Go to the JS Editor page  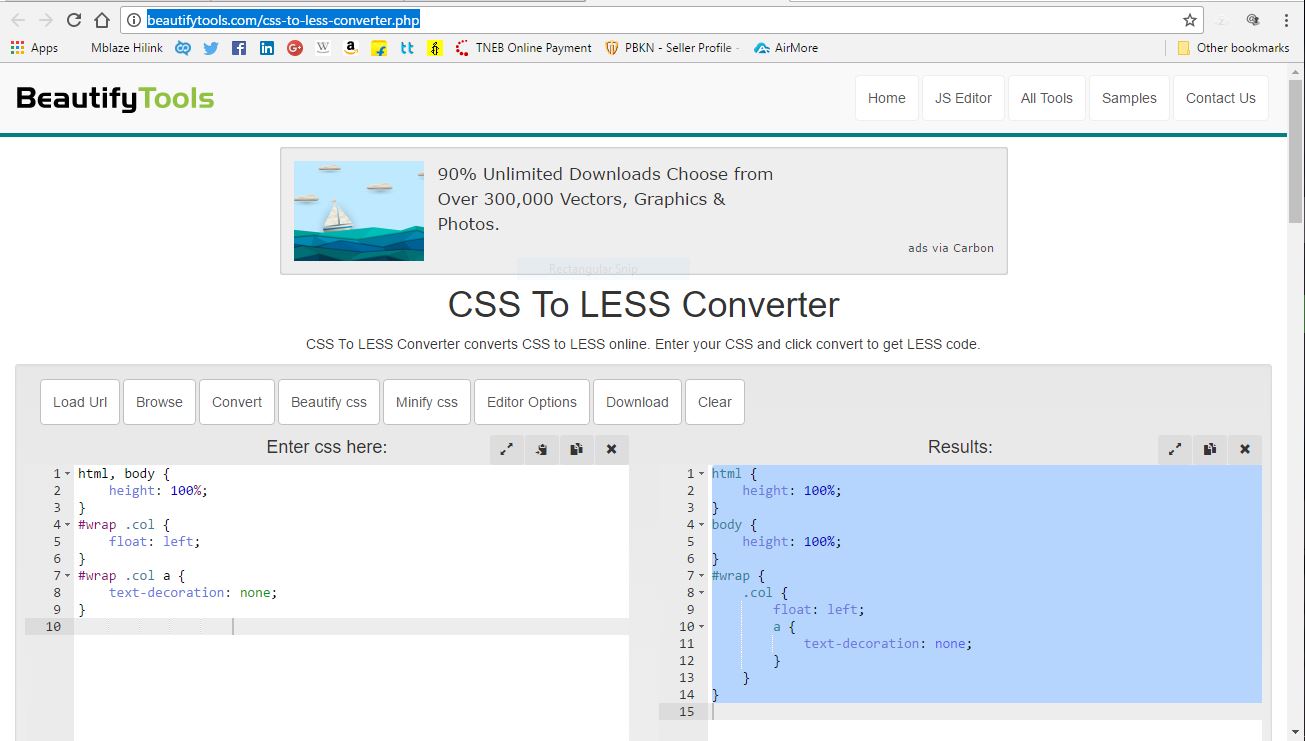(963, 98)
